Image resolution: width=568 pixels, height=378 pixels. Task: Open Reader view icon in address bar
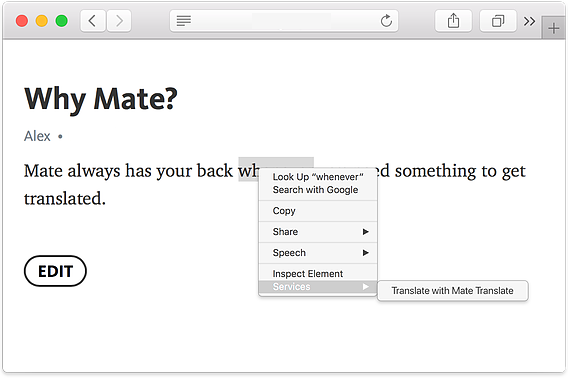(184, 21)
